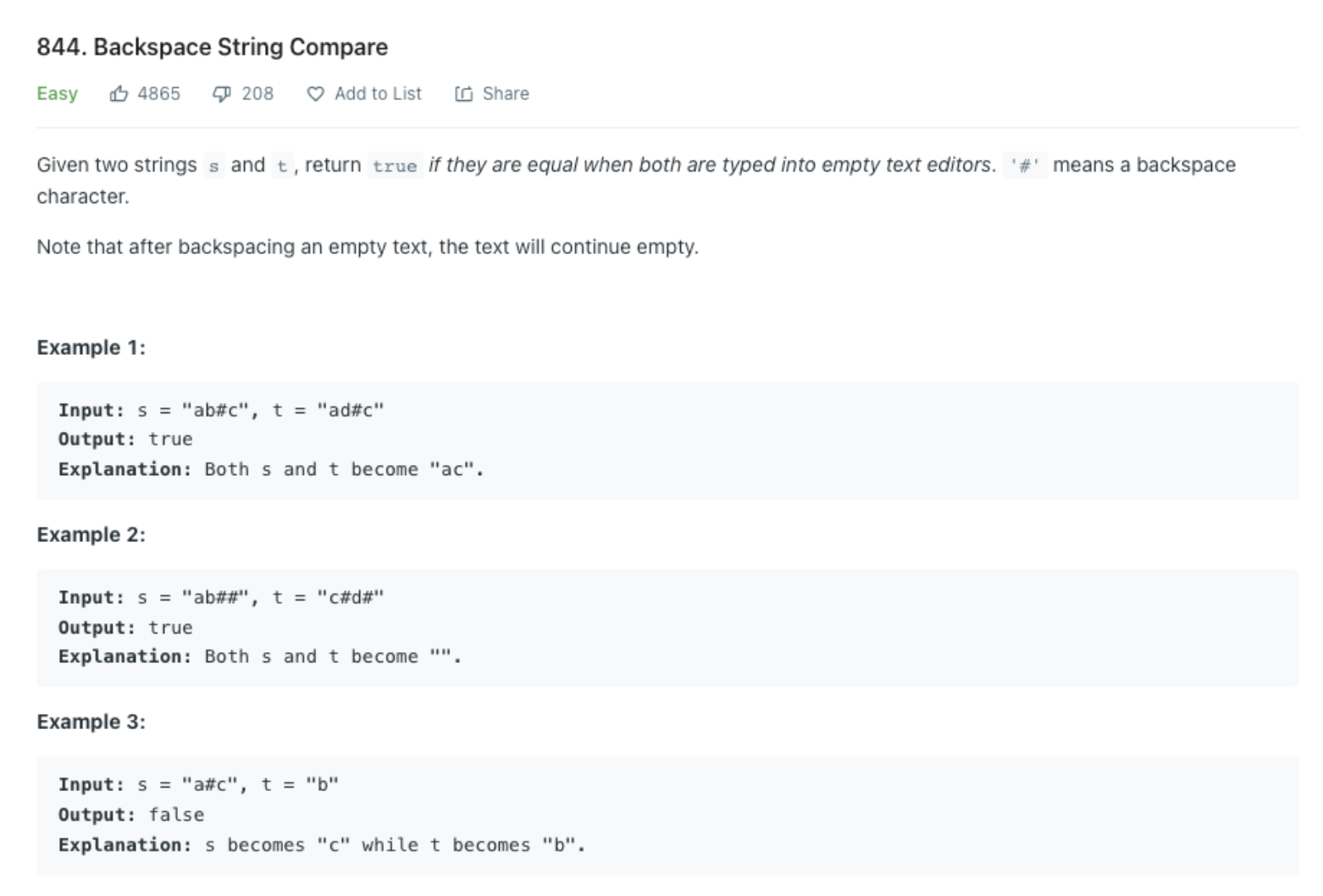Click the Input line of Example 1
The width and height of the screenshot is (1323, 896).
(220, 410)
